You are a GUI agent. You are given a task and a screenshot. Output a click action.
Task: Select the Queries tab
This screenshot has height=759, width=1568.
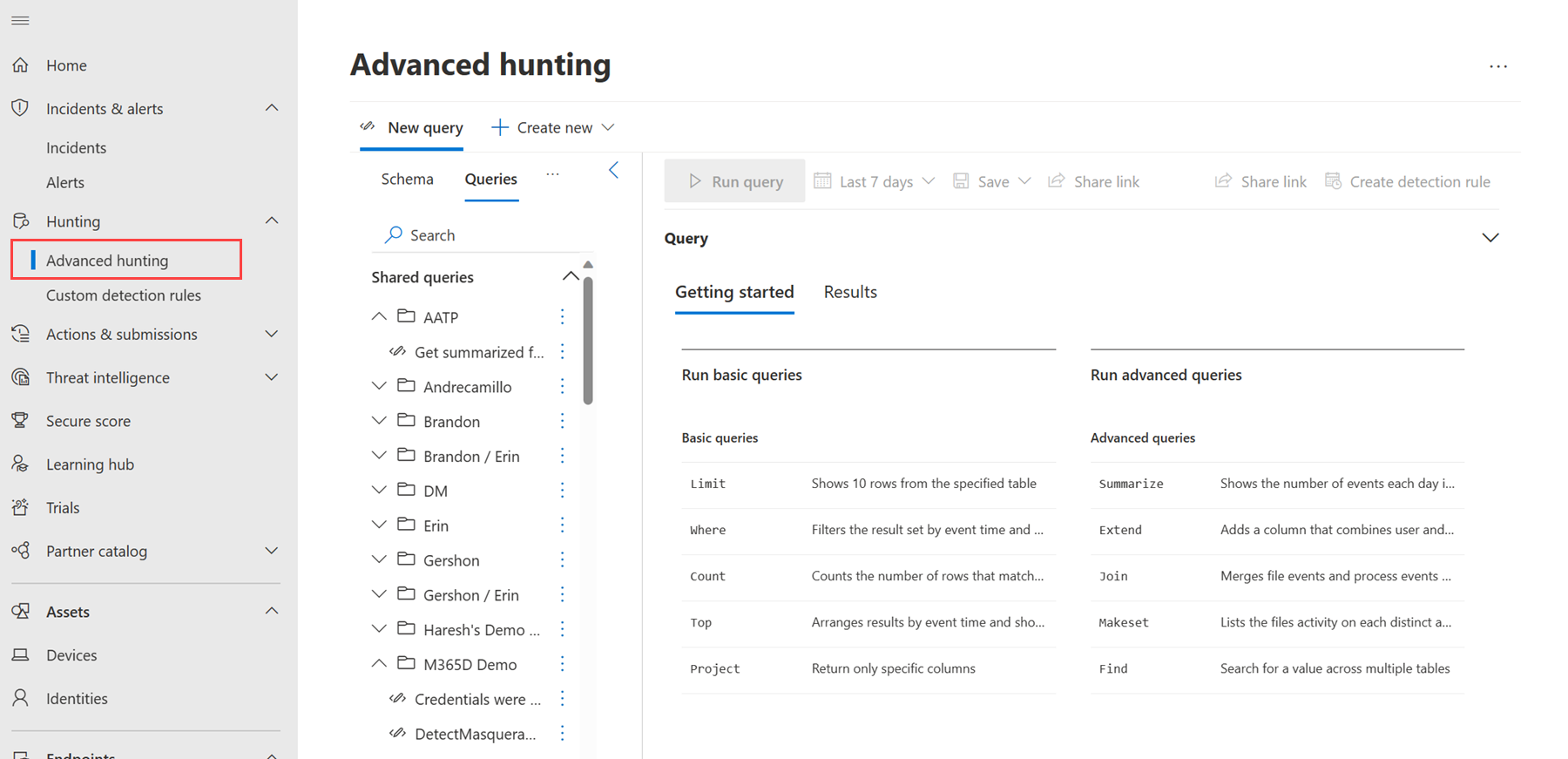coord(490,179)
